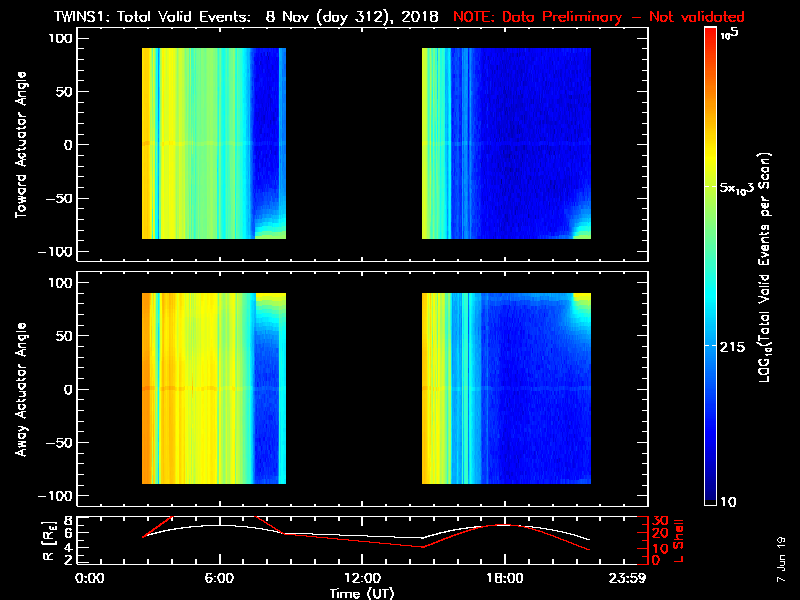Click the '8' tick on the R axis

point(66,521)
